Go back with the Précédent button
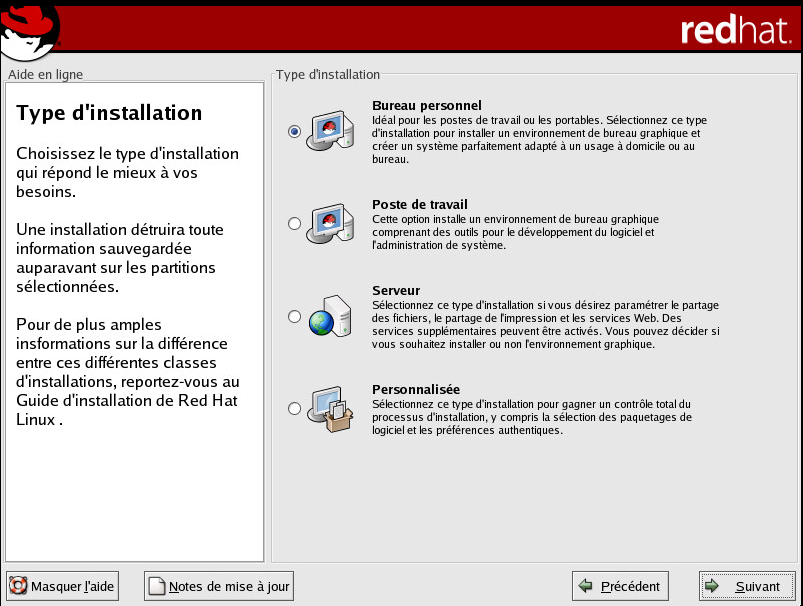This screenshot has width=803, height=606. 620,586
